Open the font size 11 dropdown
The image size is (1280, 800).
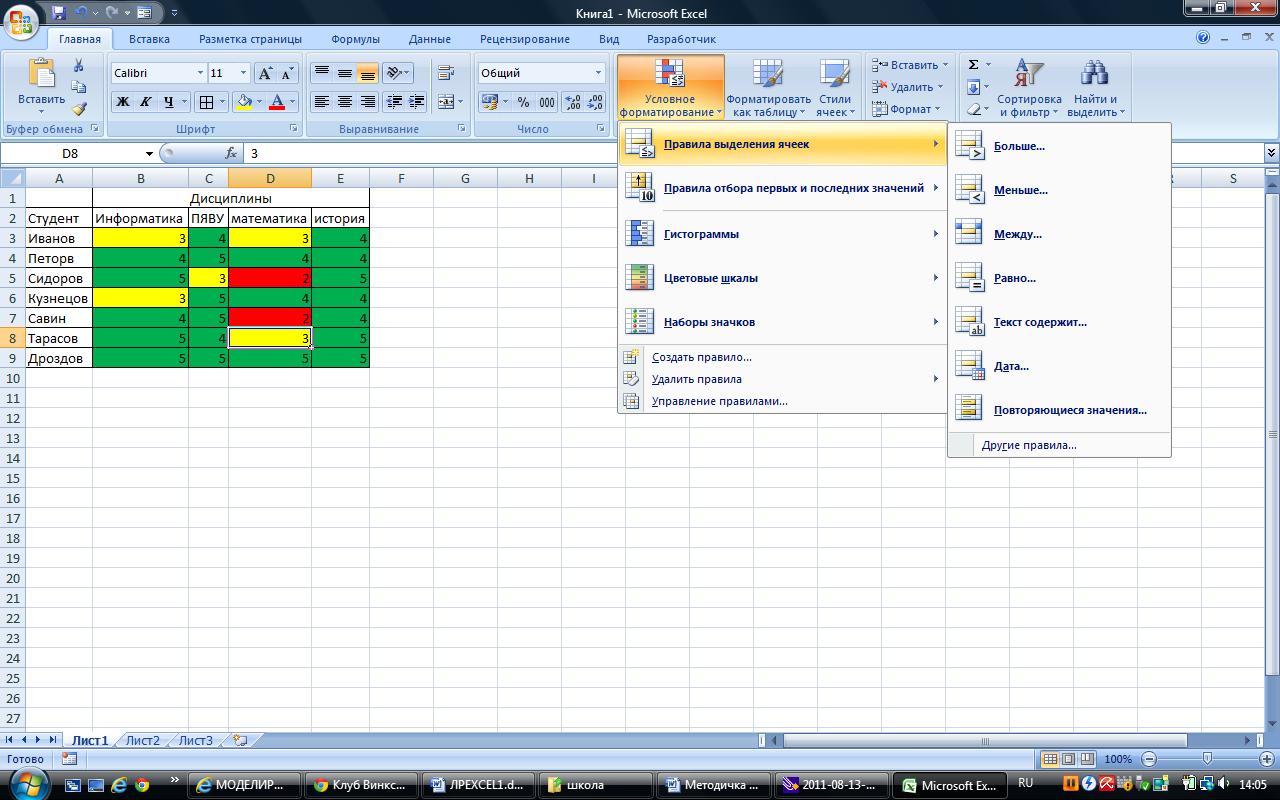pos(243,73)
